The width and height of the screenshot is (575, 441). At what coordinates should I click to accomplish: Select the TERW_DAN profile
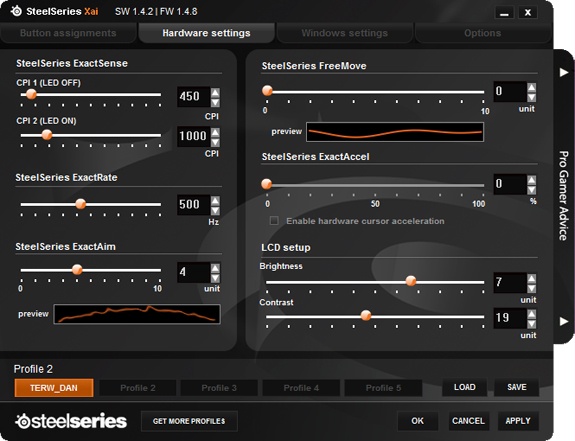tap(54, 388)
